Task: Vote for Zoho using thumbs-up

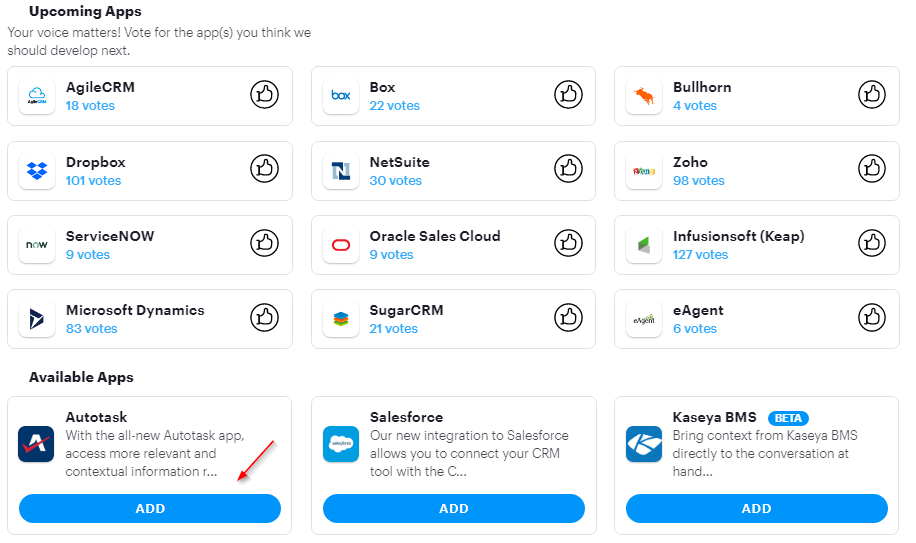Action: tap(872, 169)
